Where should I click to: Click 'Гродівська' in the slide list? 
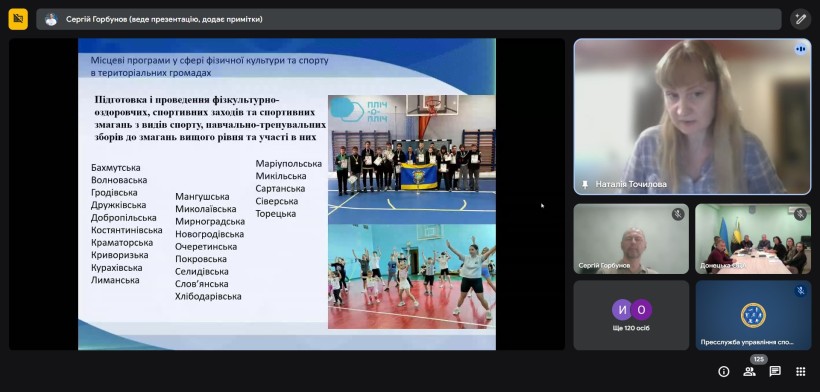pos(114,193)
